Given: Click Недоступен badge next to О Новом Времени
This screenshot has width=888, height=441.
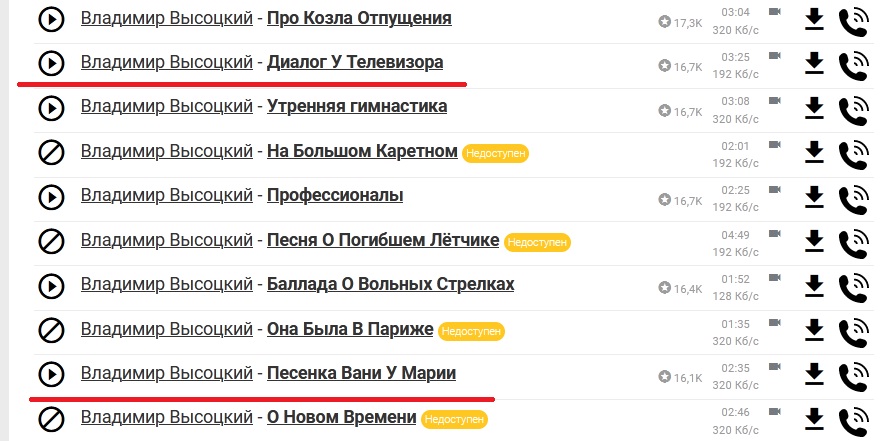Looking at the screenshot, I should 454,419.
